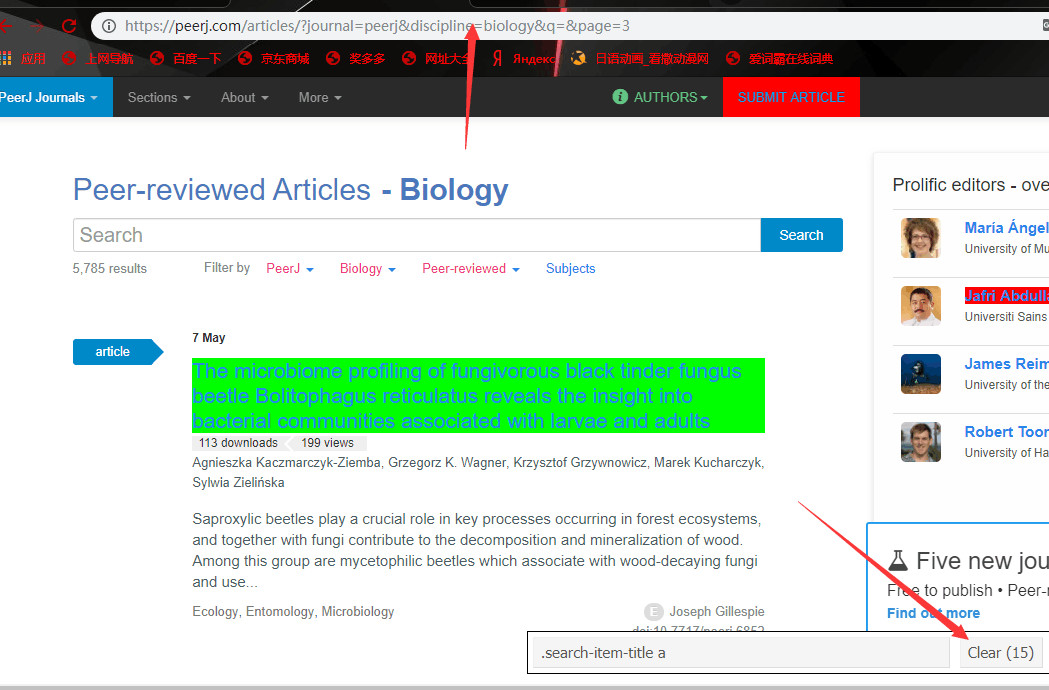Click María Ángel editor photo
The height and width of the screenshot is (690, 1049).
tap(921, 238)
